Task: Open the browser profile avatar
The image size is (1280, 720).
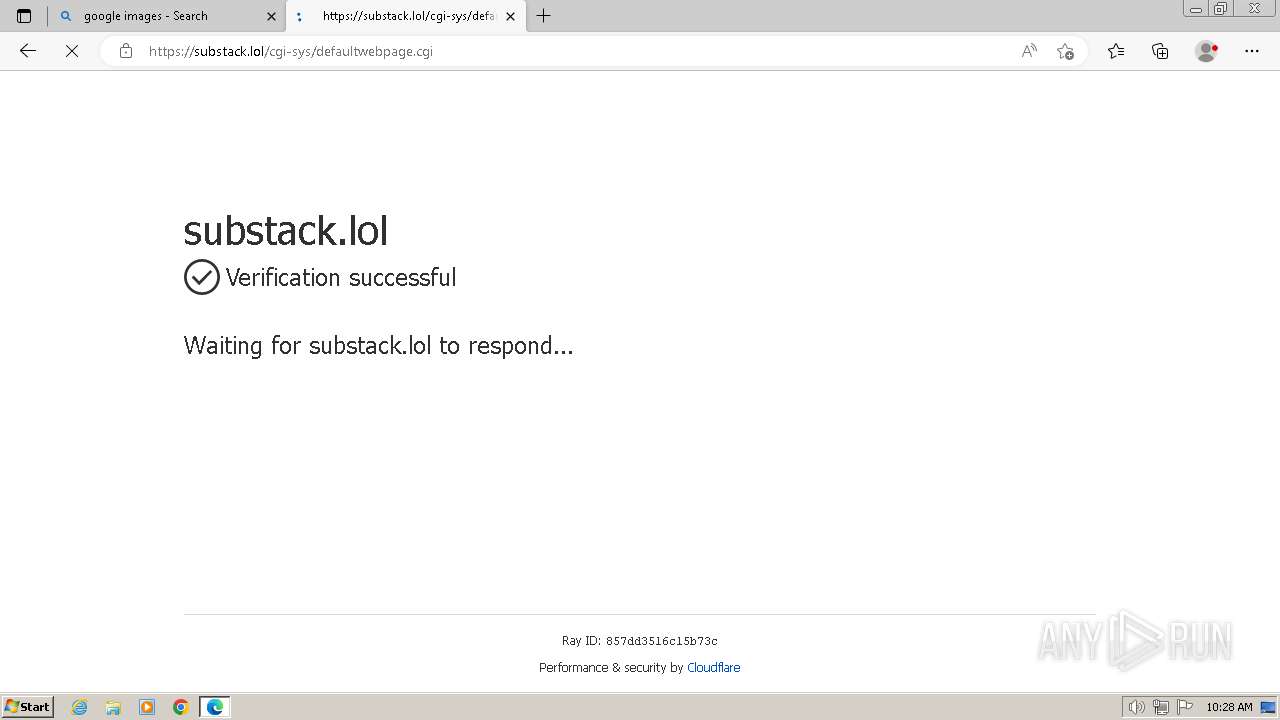Action: [x=1206, y=51]
